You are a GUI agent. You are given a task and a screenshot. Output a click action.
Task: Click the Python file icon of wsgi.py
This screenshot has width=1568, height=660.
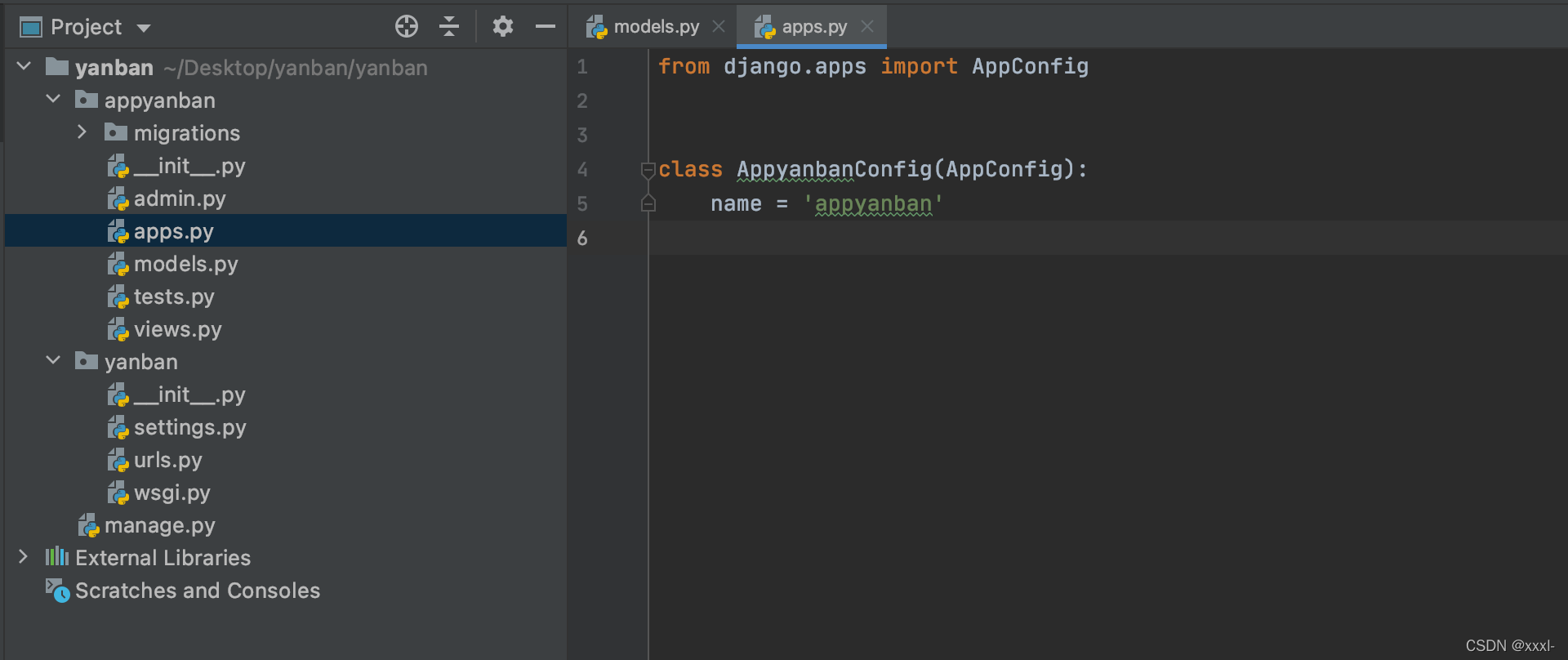[x=118, y=493]
